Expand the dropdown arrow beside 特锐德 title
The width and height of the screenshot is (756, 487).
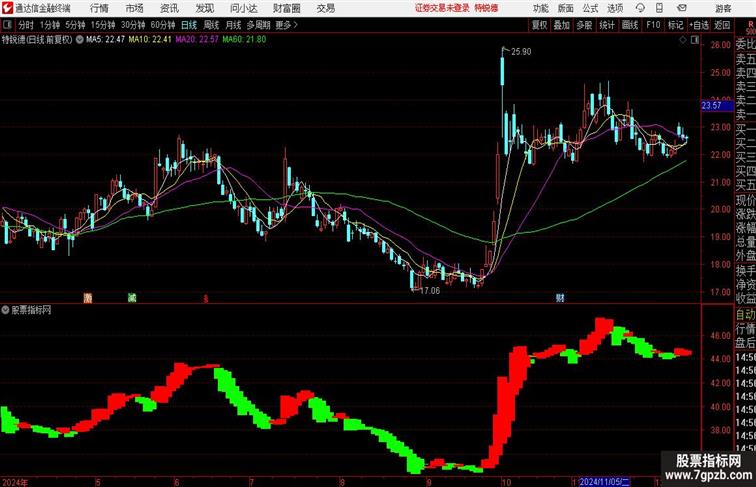click(x=80, y=40)
